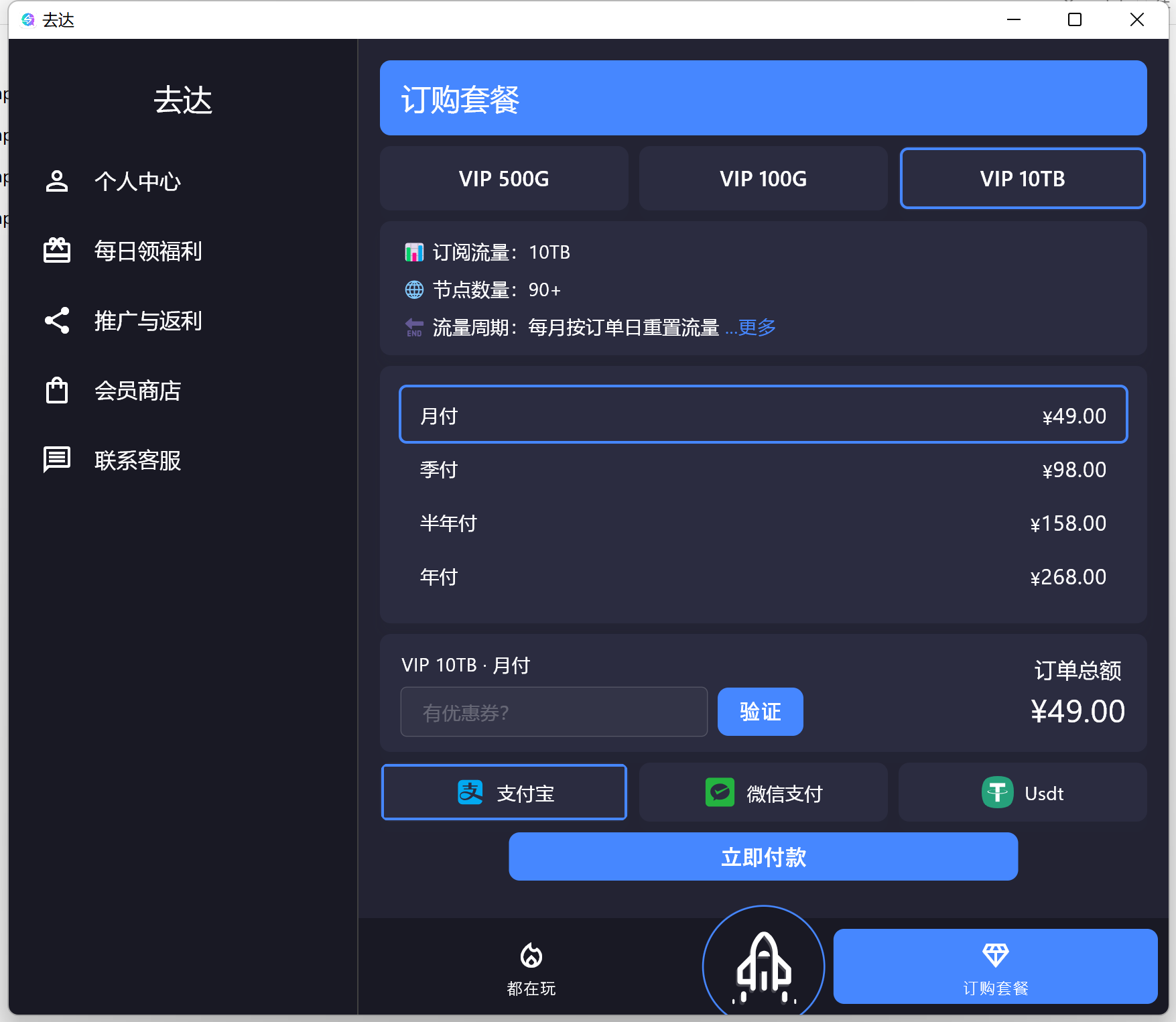Click the 订阅流量: 10TB text
The width and height of the screenshot is (1176, 1022).
point(501,253)
